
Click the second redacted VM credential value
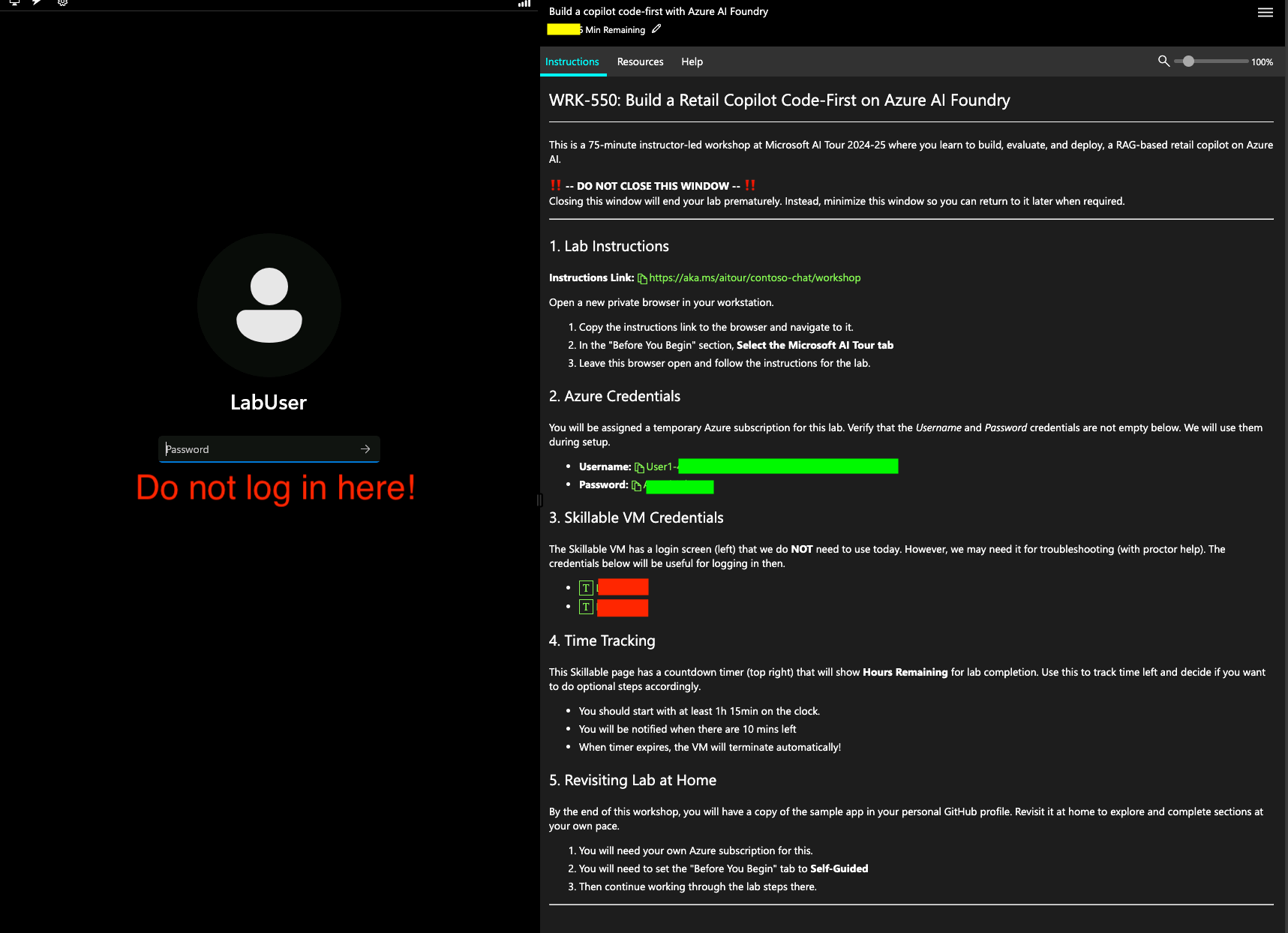[623, 607]
